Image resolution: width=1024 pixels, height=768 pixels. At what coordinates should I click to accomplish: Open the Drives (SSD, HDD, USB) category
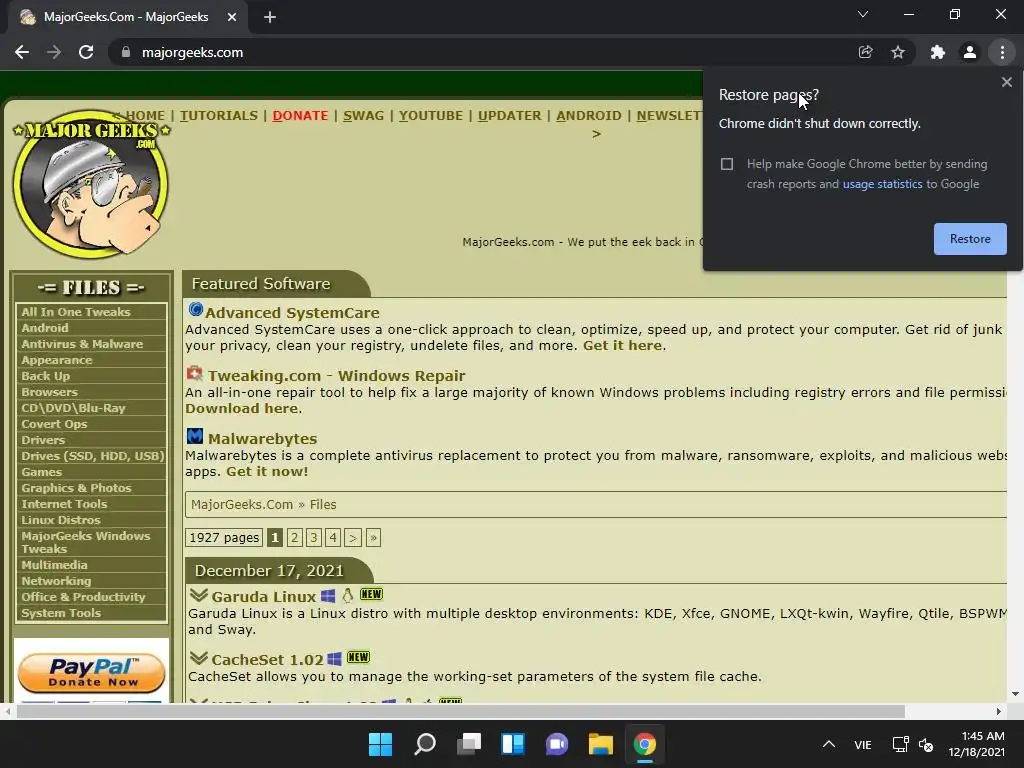[91, 456]
